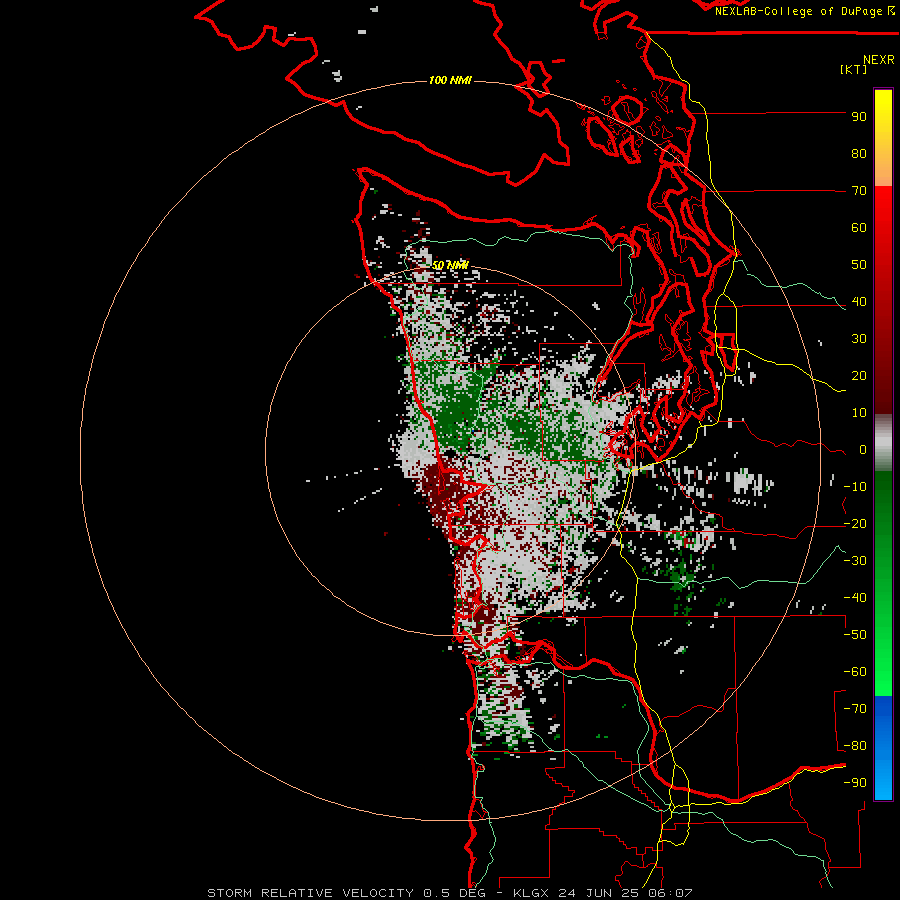The width and height of the screenshot is (900, 900).
Task: Select the 100 NMI range ring label
Action: 450,80
